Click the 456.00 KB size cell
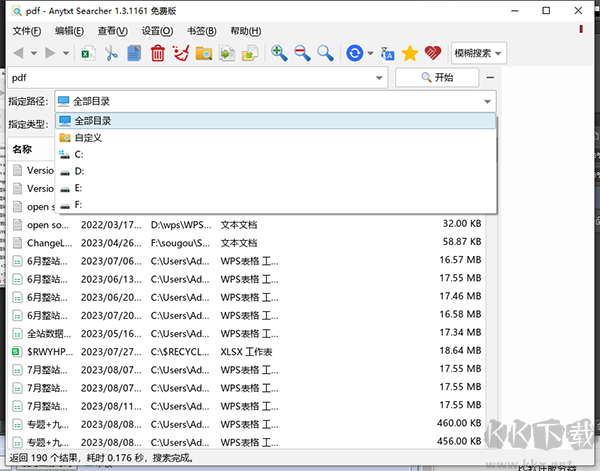The width and height of the screenshot is (600, 471). click(x=459, y=441)
